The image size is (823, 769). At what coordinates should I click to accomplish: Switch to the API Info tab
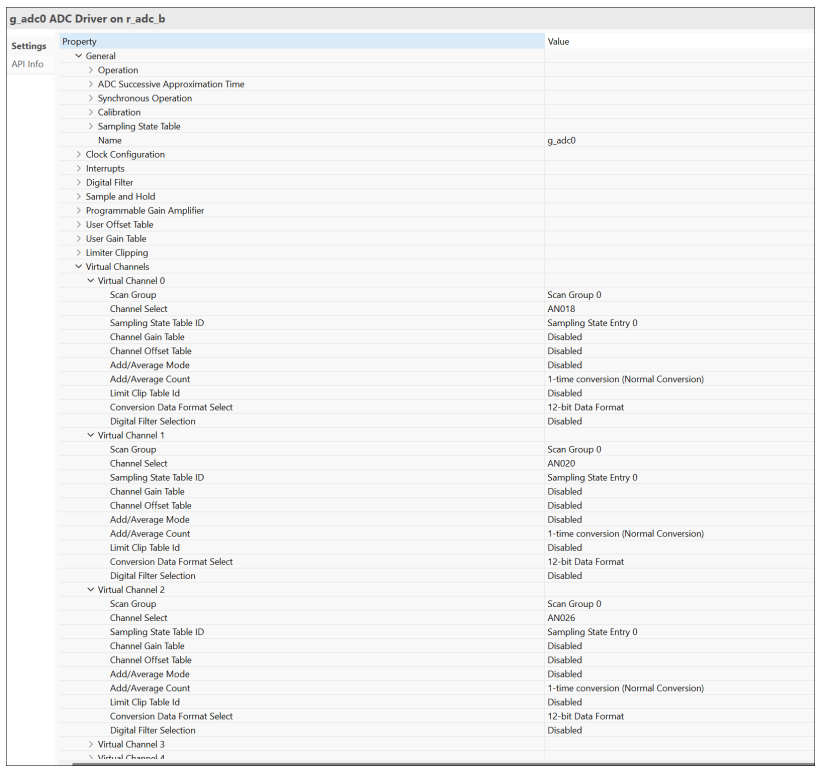(x=27, y=64)
